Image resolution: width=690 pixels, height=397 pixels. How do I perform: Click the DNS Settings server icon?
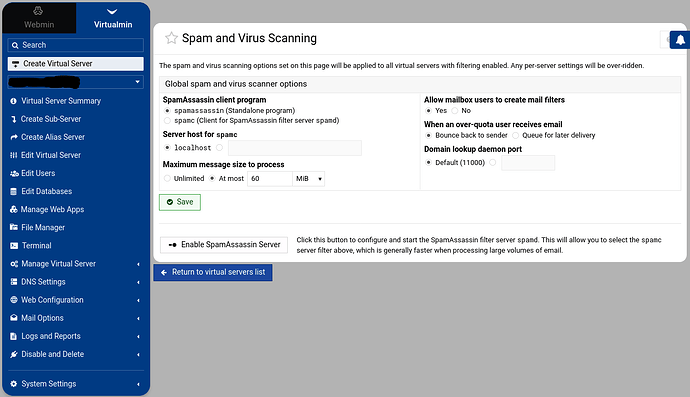click(14, 282)
